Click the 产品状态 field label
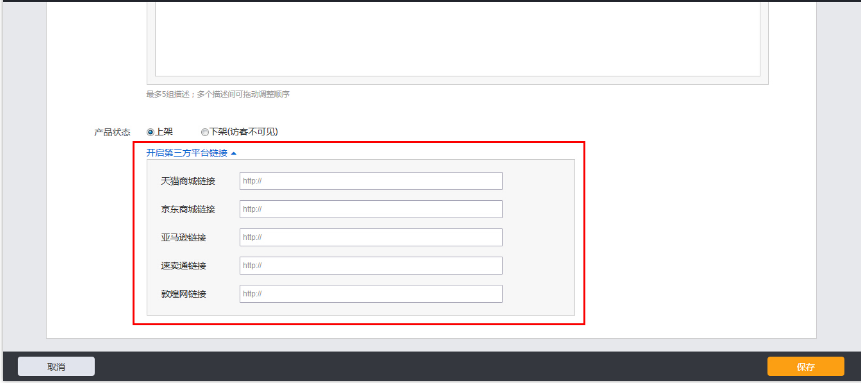The image size is (861, 383). pos(113,132)
